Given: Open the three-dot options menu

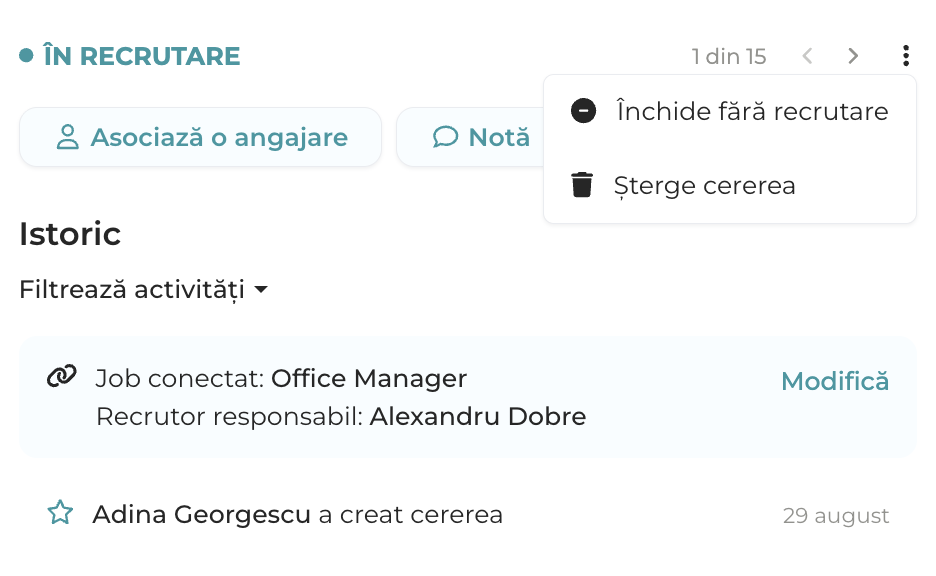Looking at the screenshot, I should pos(906,56).
